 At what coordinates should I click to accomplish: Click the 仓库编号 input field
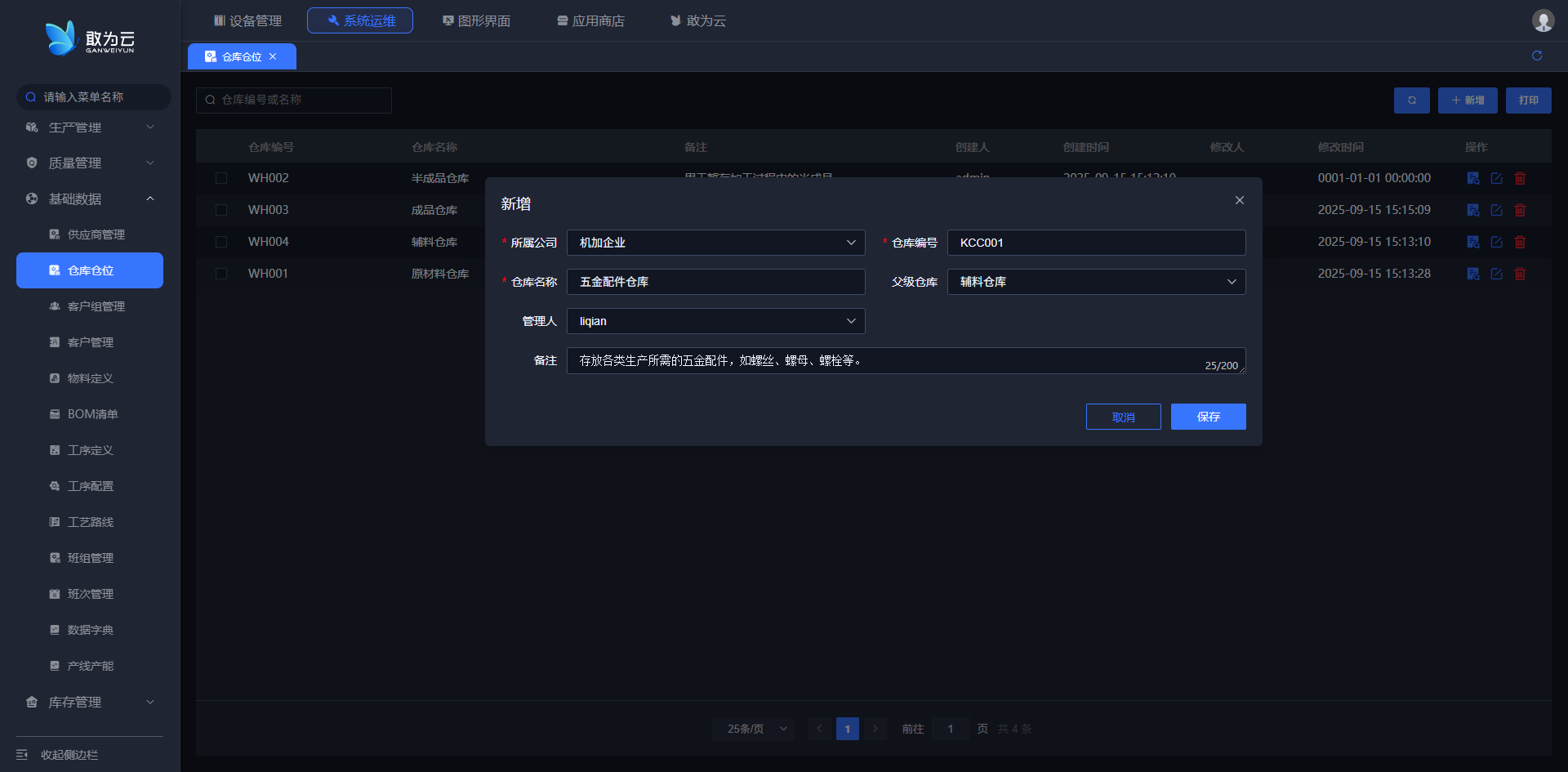click(1096, 243)
